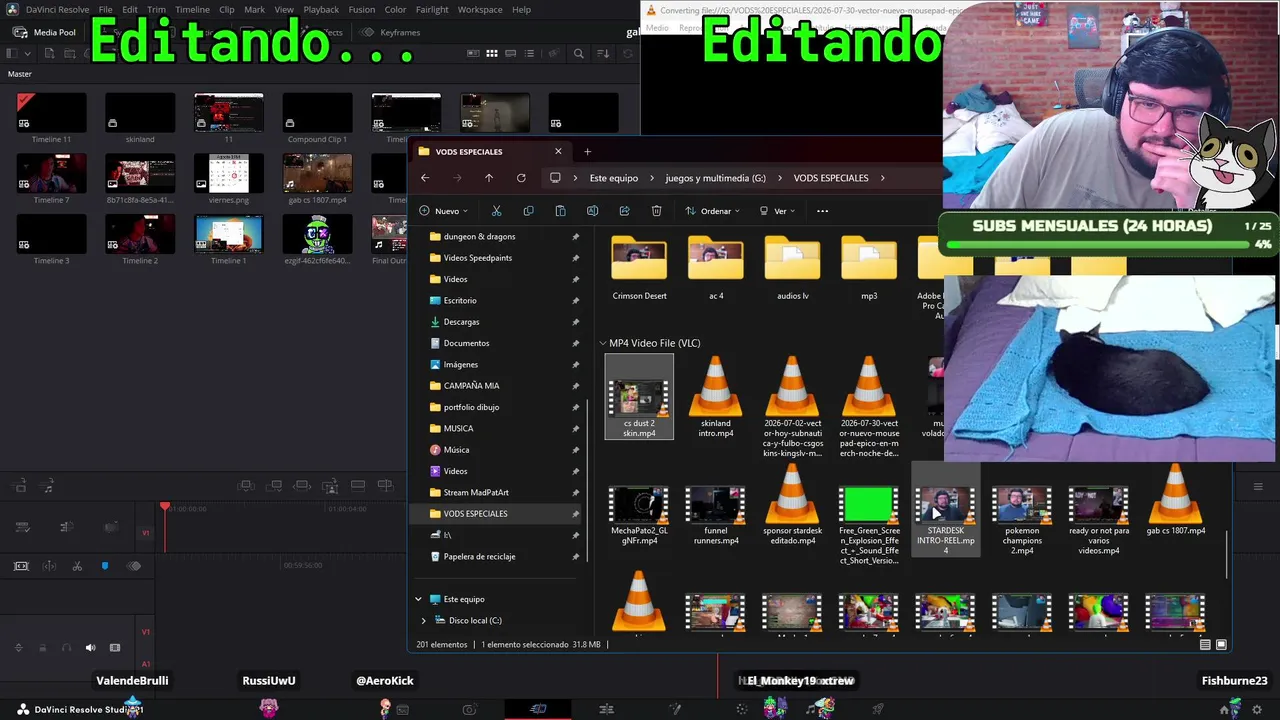Expand chevron after VODS ESPECIALES in address bar
The height and width of the screenshot is (720, 1280).
point(883,178)
